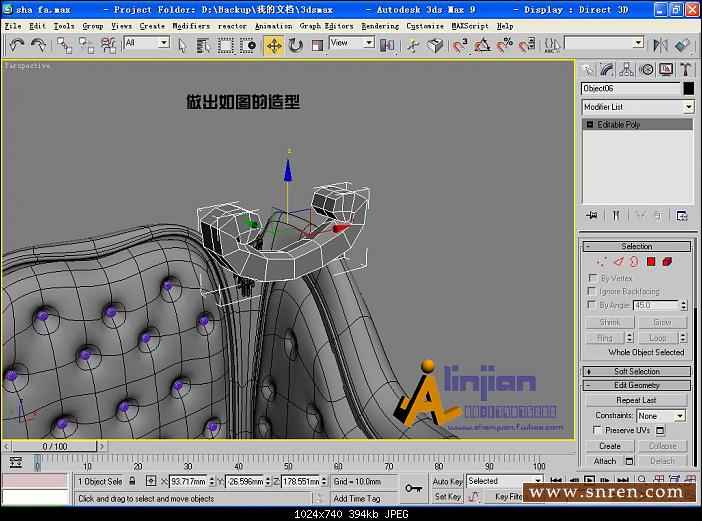Image resolution: width=702 pixels, height=521 pixels.
Task: Click the X coordinate input field
Action: 187,481
